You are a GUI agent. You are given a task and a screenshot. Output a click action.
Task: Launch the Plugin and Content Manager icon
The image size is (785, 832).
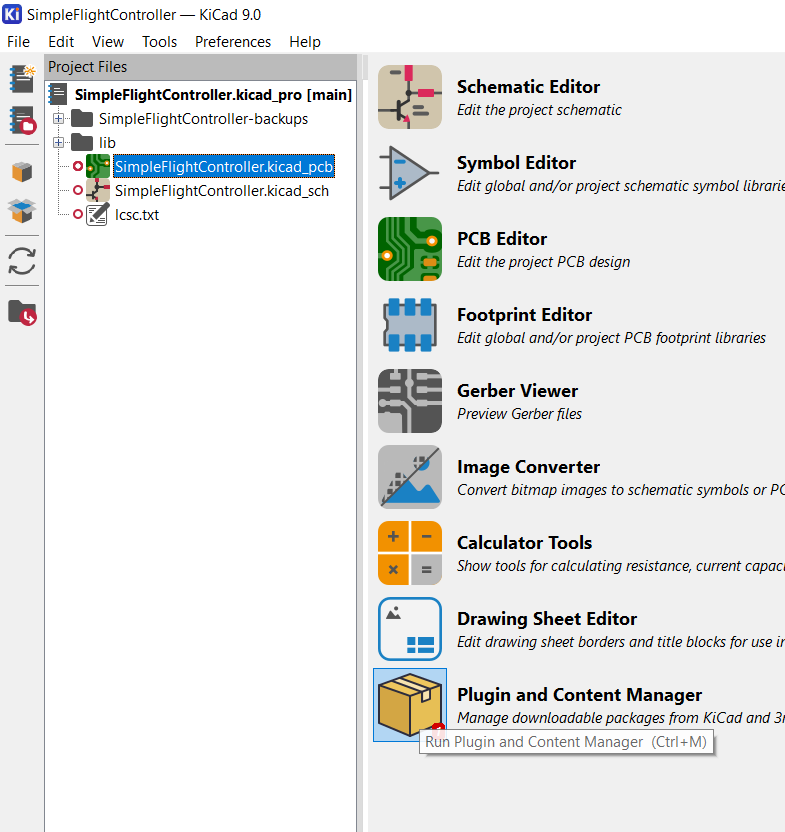click(410, 705)
